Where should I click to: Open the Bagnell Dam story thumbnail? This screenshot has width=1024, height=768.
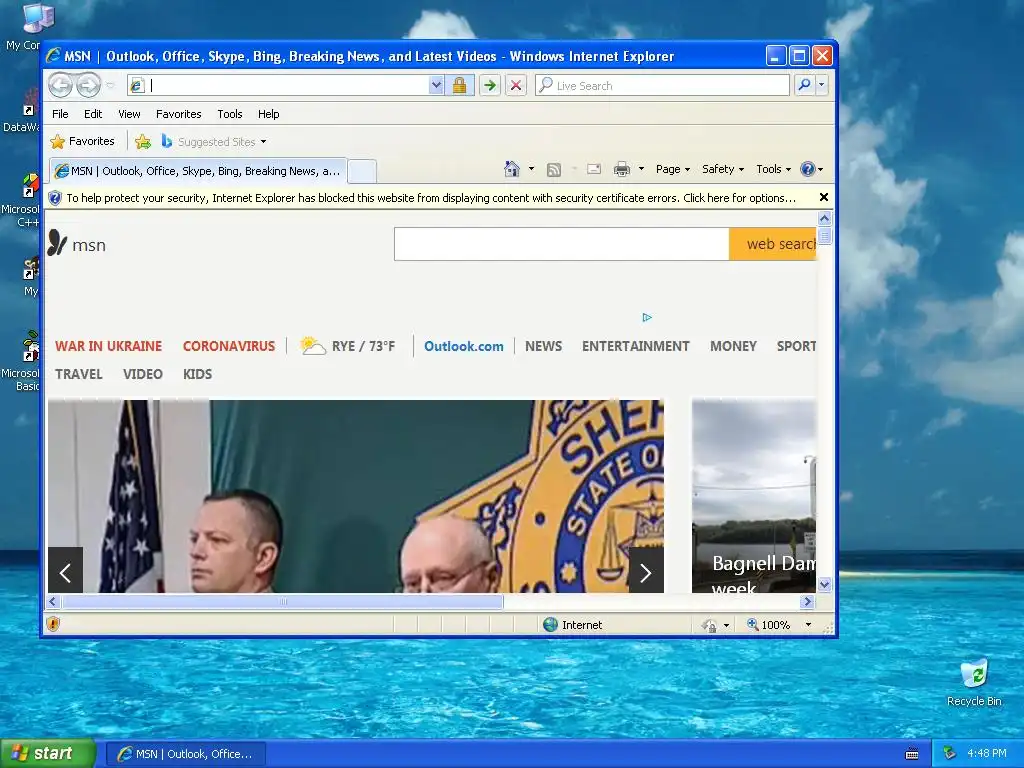tap(754, 496)
